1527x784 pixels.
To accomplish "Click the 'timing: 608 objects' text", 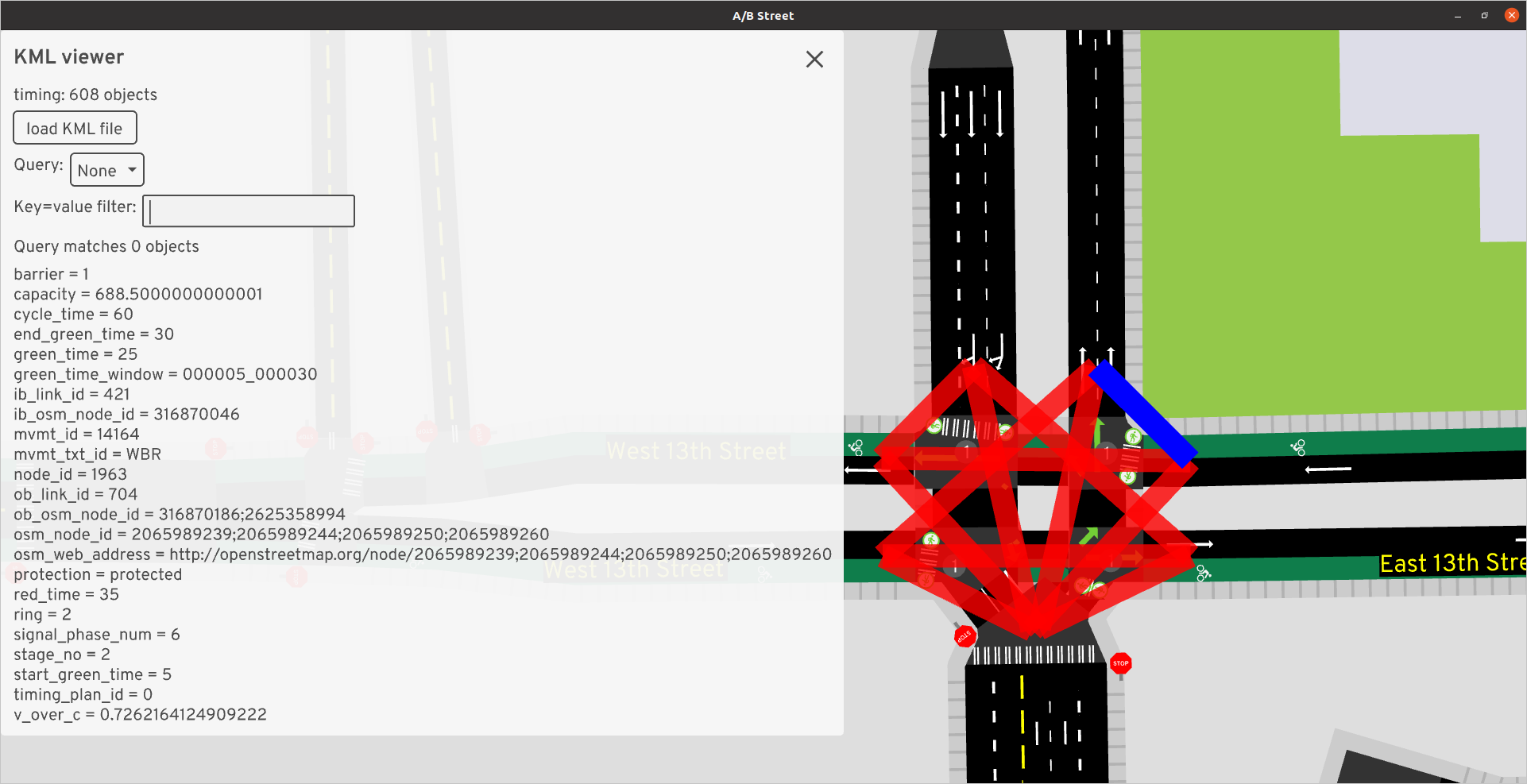I will pyautogui.click(x=86, y=95).
